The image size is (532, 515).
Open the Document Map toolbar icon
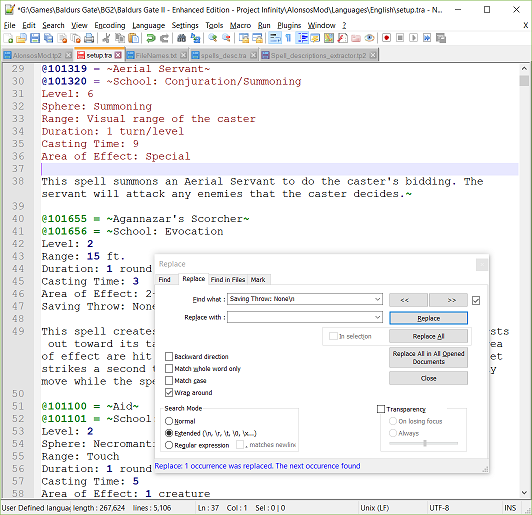[329, 38]
